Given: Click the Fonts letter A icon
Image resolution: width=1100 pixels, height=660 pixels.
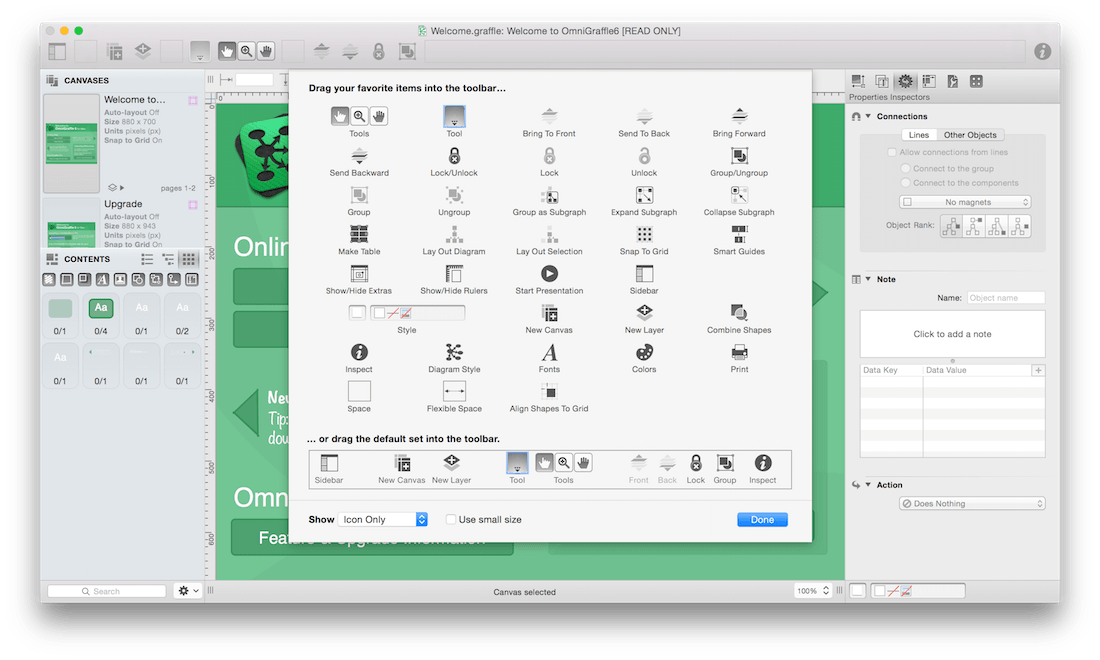Looking at the screenshot, I should [x=549, y=351].
